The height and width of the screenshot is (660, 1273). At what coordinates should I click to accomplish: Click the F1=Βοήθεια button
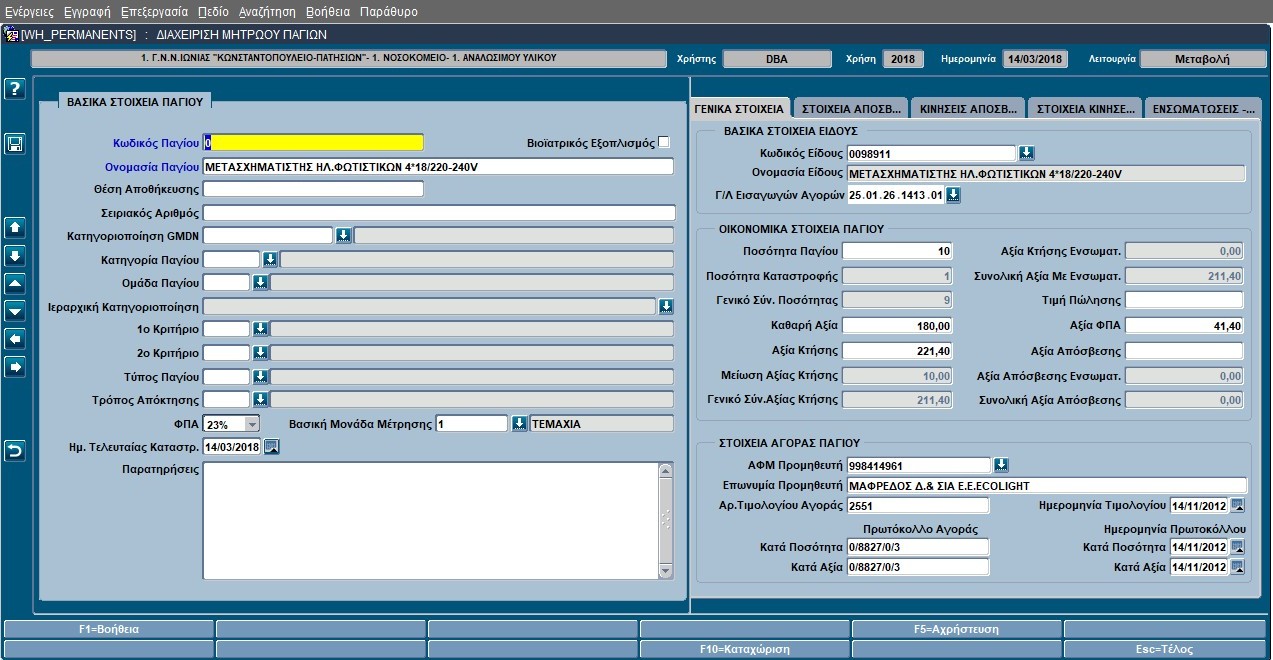click(109, 630)
